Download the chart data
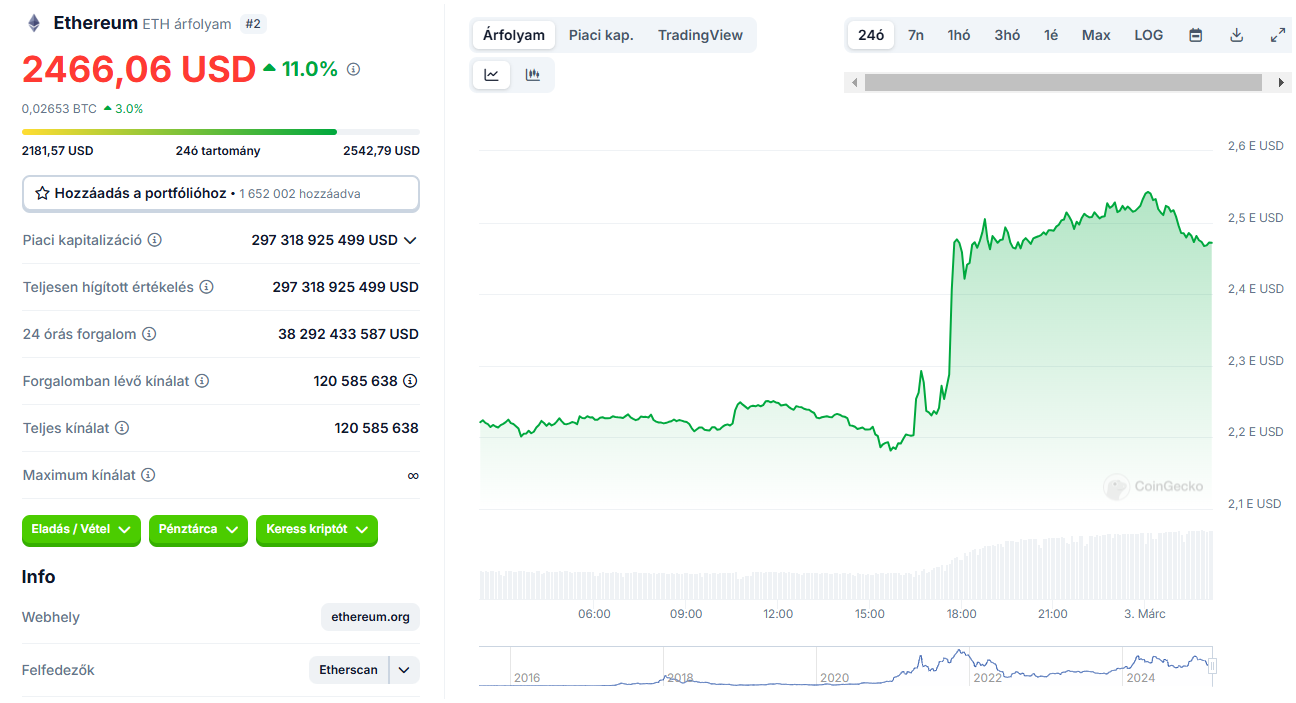Image resolution: width=1296 pixels, height=703 pixels. pos(1236,35)
